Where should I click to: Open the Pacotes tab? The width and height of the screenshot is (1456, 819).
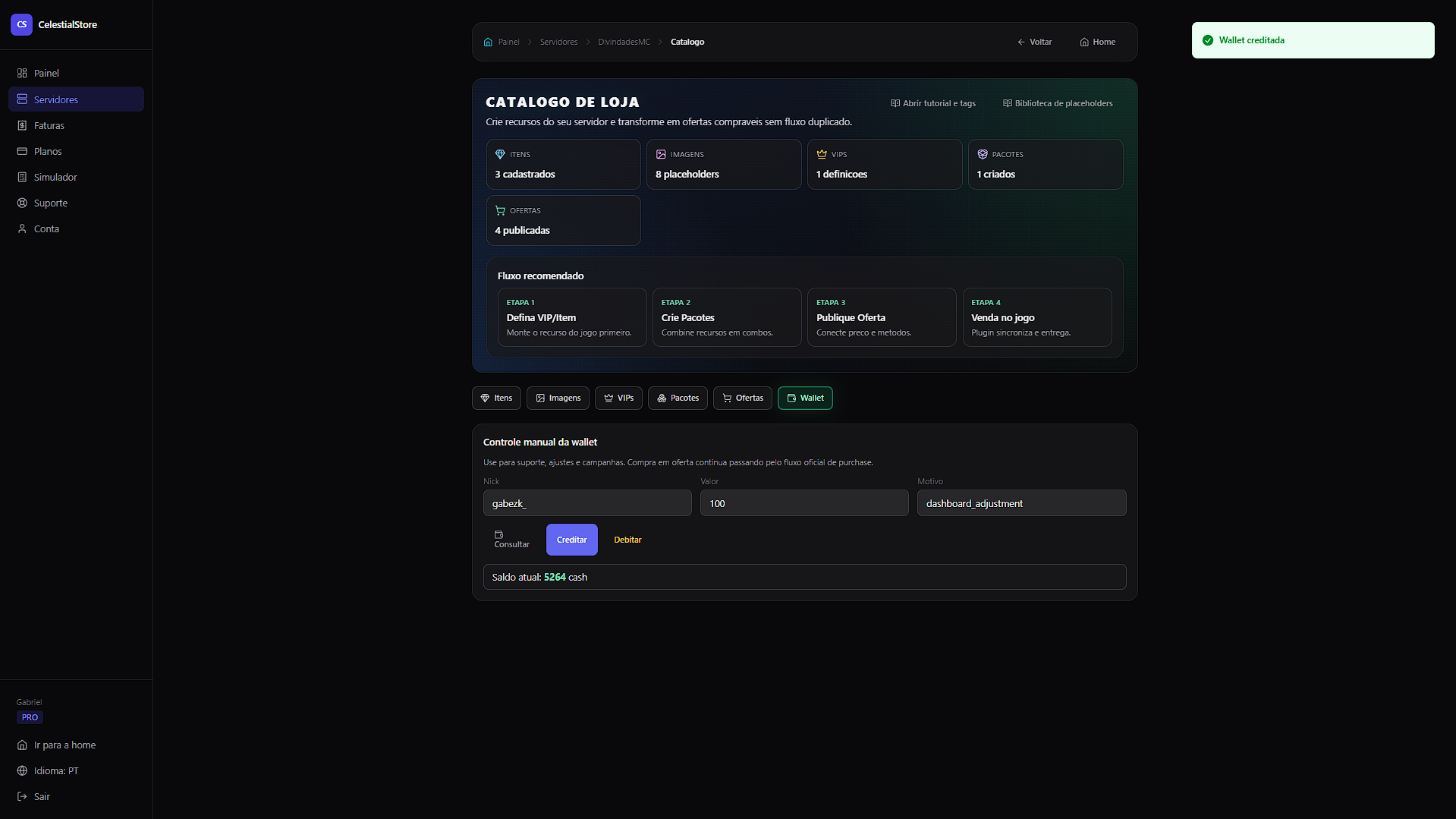678,398
